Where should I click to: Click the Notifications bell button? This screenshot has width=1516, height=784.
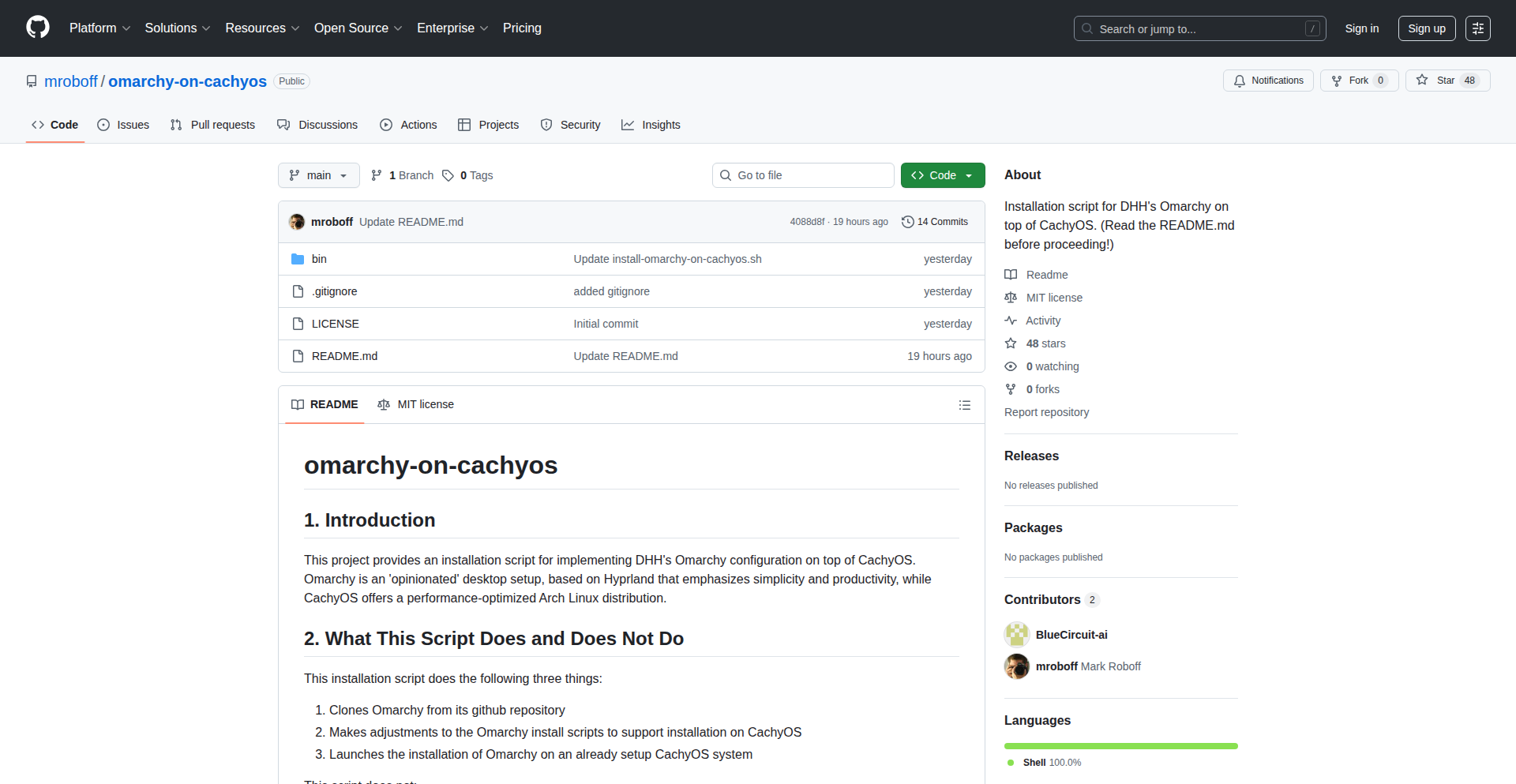click(x=1268, y=81)
